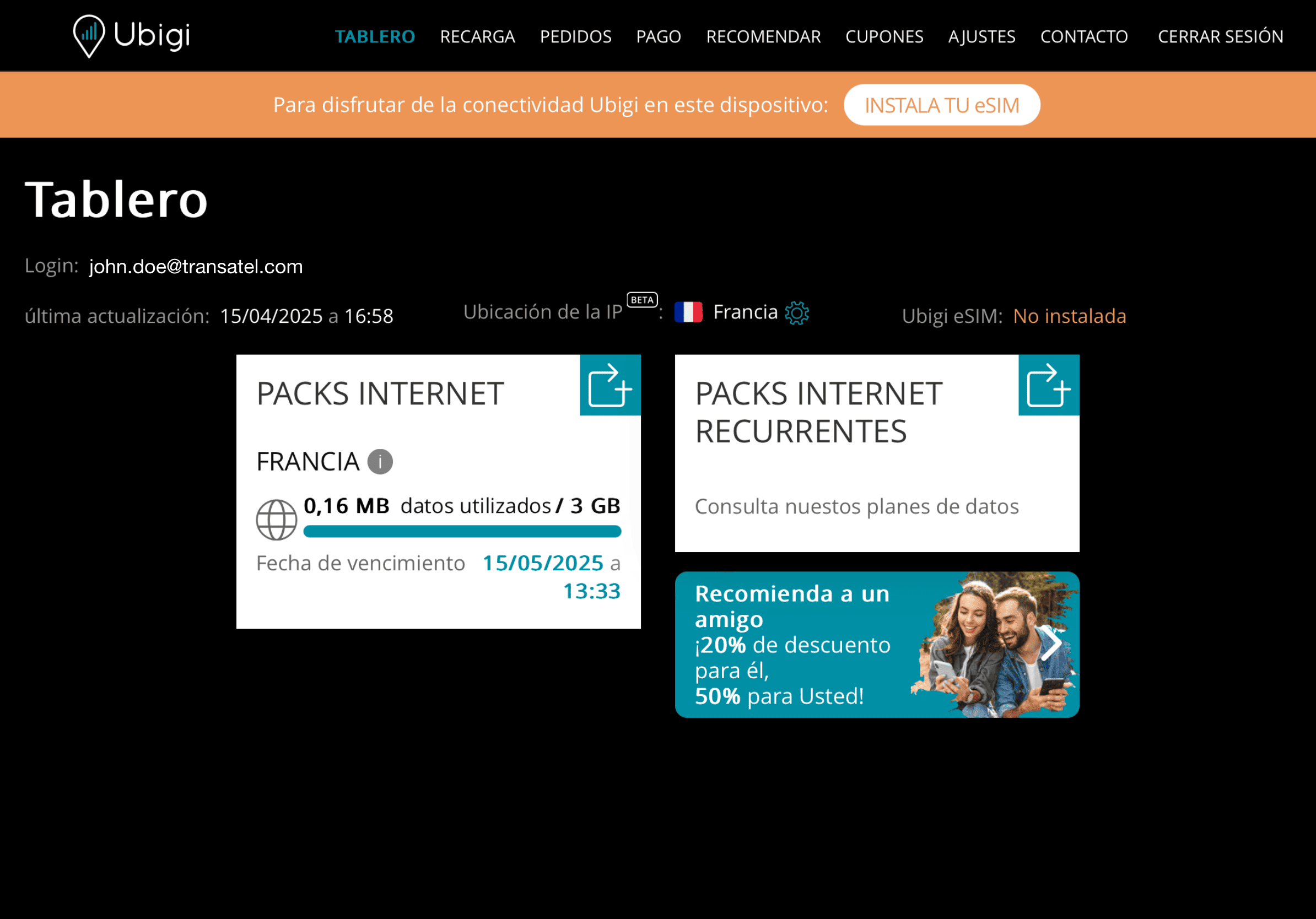The height and width of the screenshot is (919, 1316).
Task: Go to CUPONES in the navigation
Action: pos(884,37)
